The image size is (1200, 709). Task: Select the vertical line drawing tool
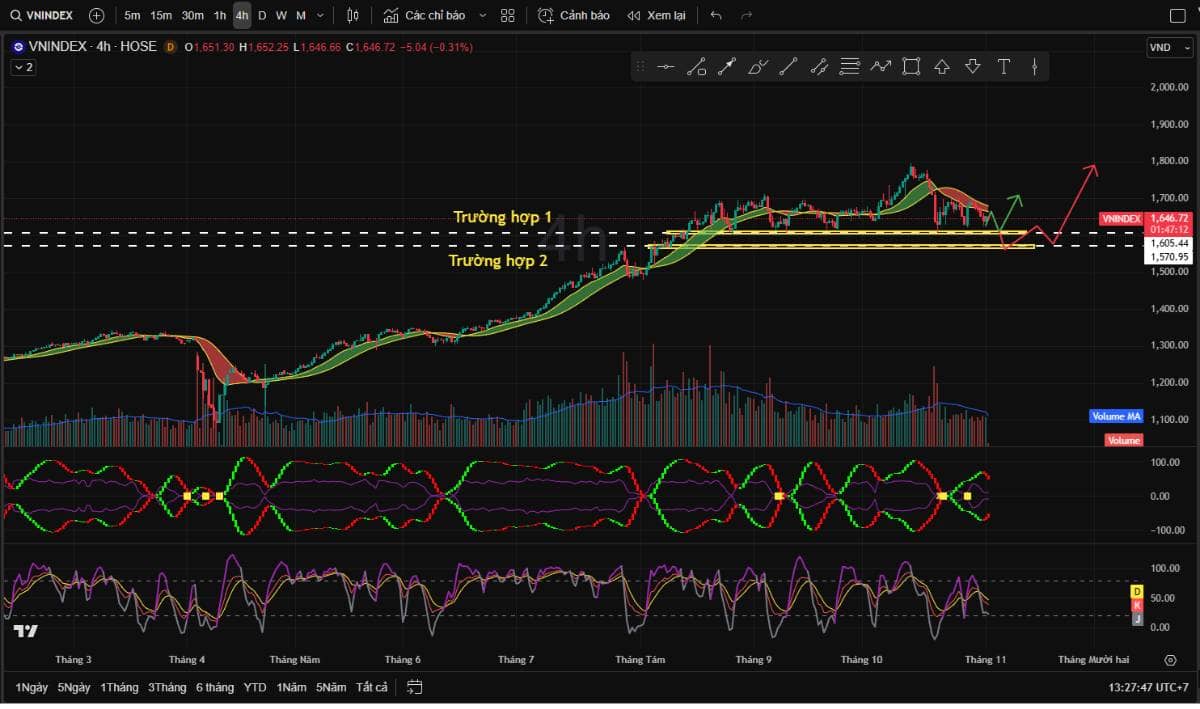pyautogui.click(x=1034, y=67)
